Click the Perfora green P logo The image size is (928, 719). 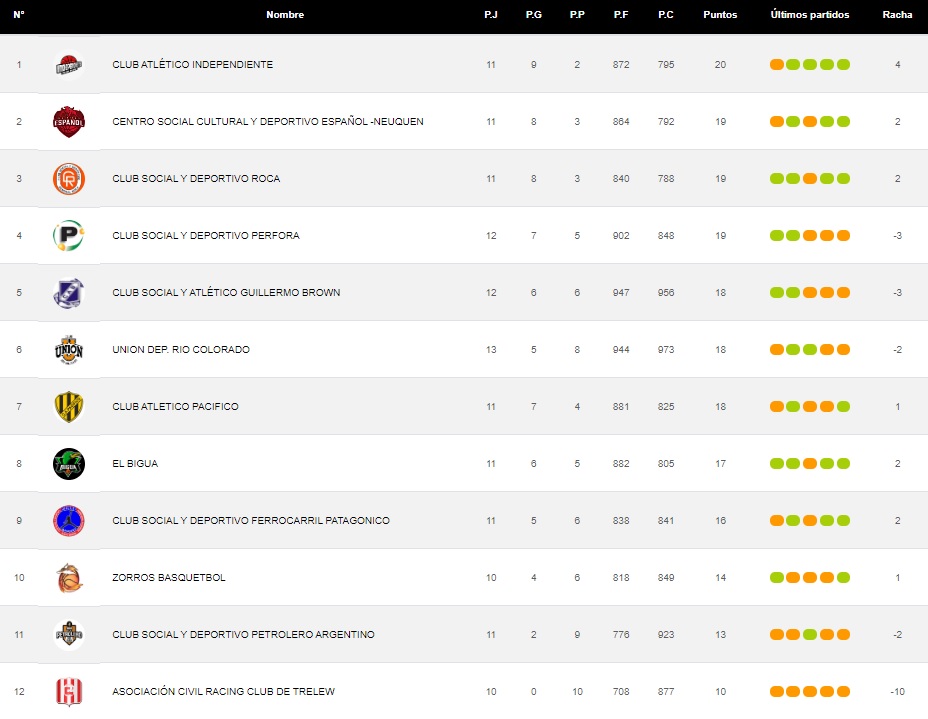(69, 236)
